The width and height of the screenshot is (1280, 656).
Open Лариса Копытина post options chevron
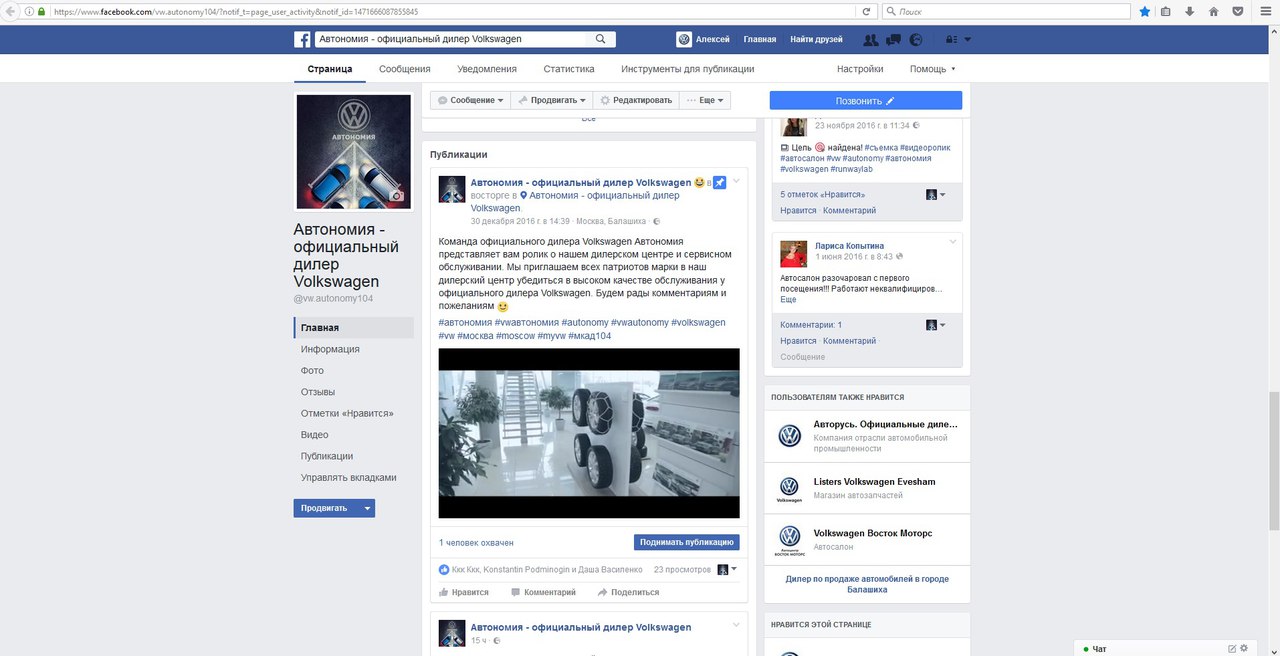pos(953,242)
